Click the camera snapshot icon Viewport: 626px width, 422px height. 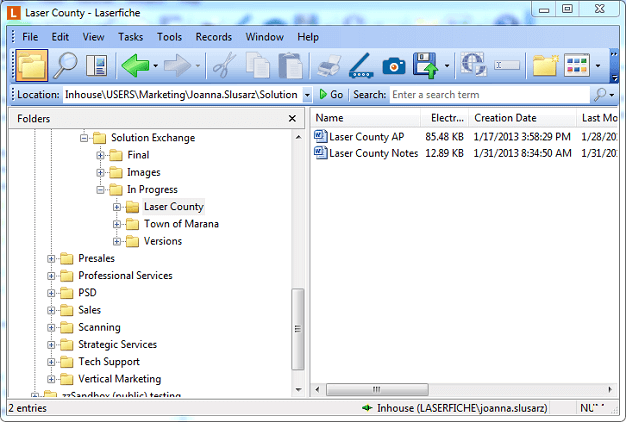(x=394, y=65)
